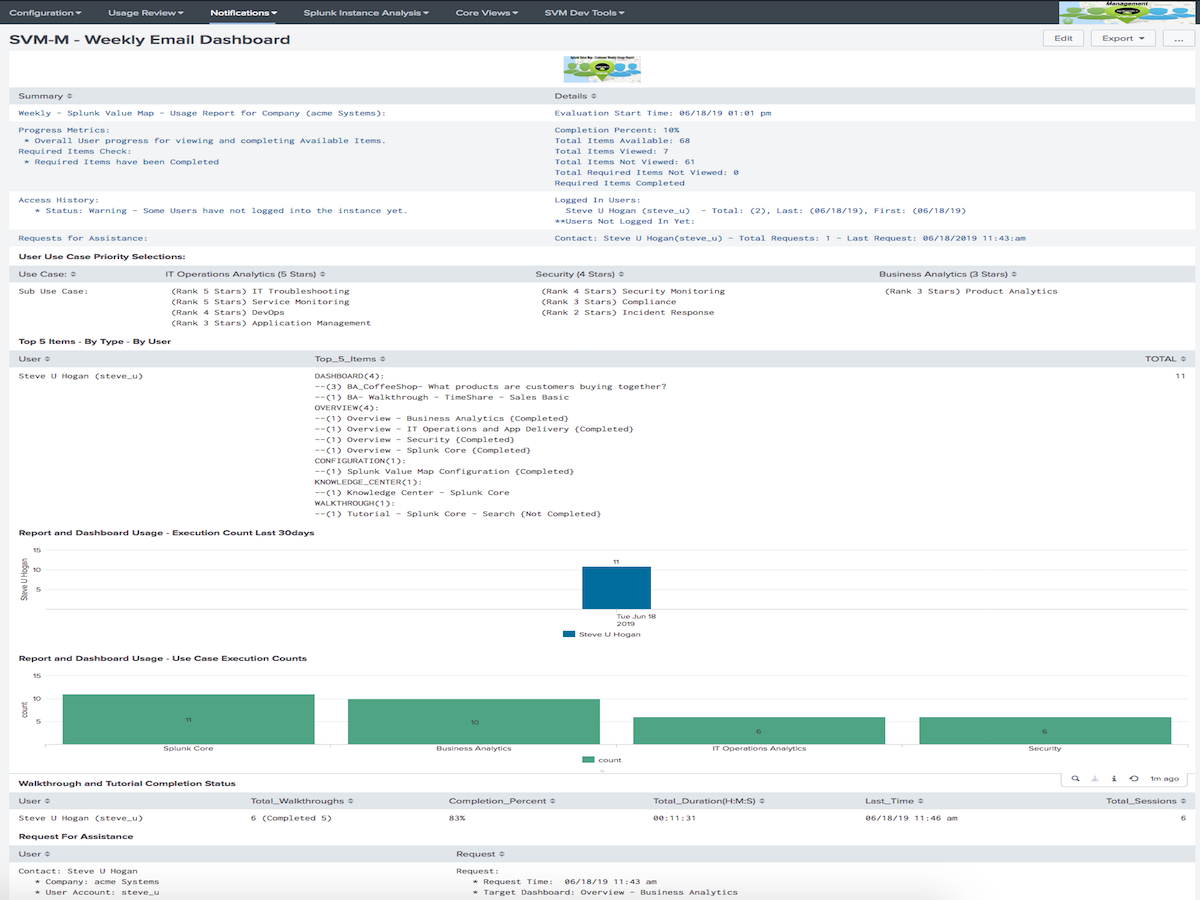Open the panel info icon
Screen dimensions: 1200x900
1114,778
